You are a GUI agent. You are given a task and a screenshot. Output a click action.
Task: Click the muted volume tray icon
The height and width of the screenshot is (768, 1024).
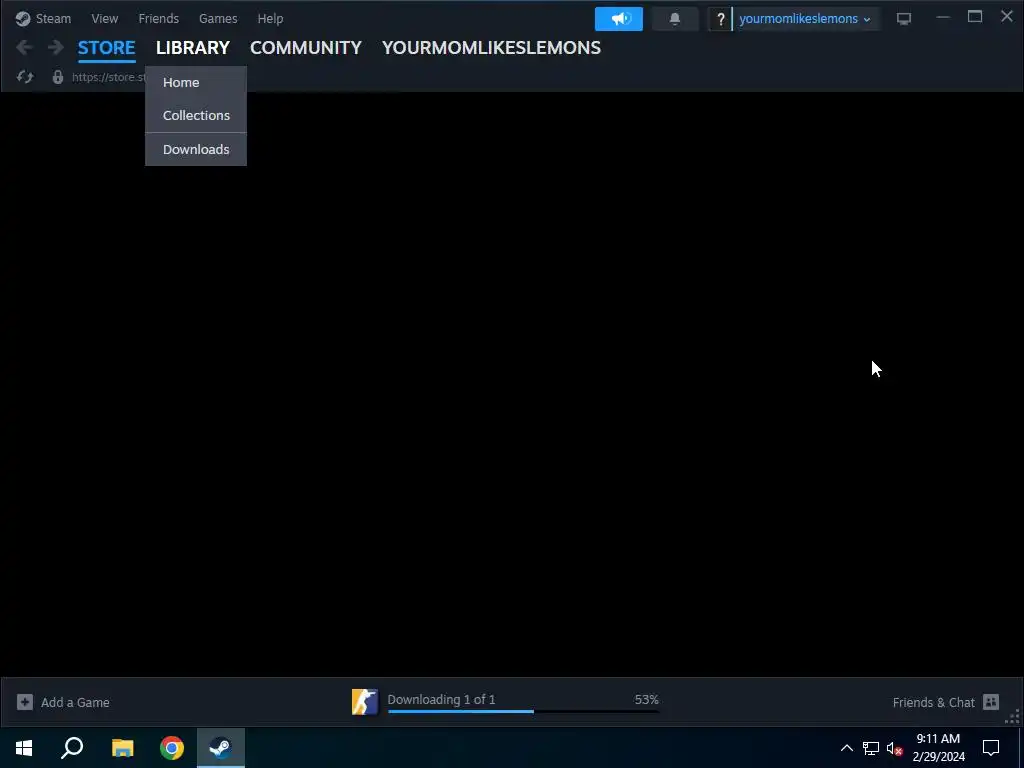pos(894,748)
